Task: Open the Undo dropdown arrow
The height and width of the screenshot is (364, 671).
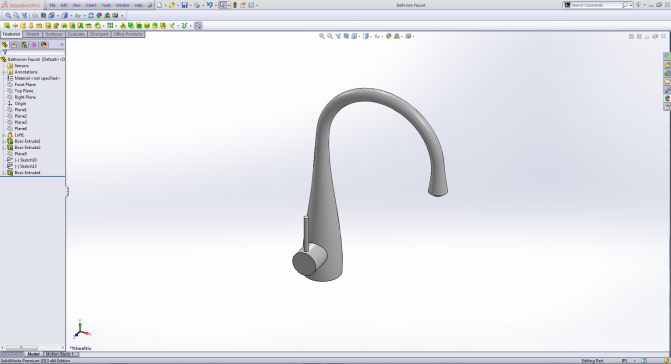Action: point(215,5)
